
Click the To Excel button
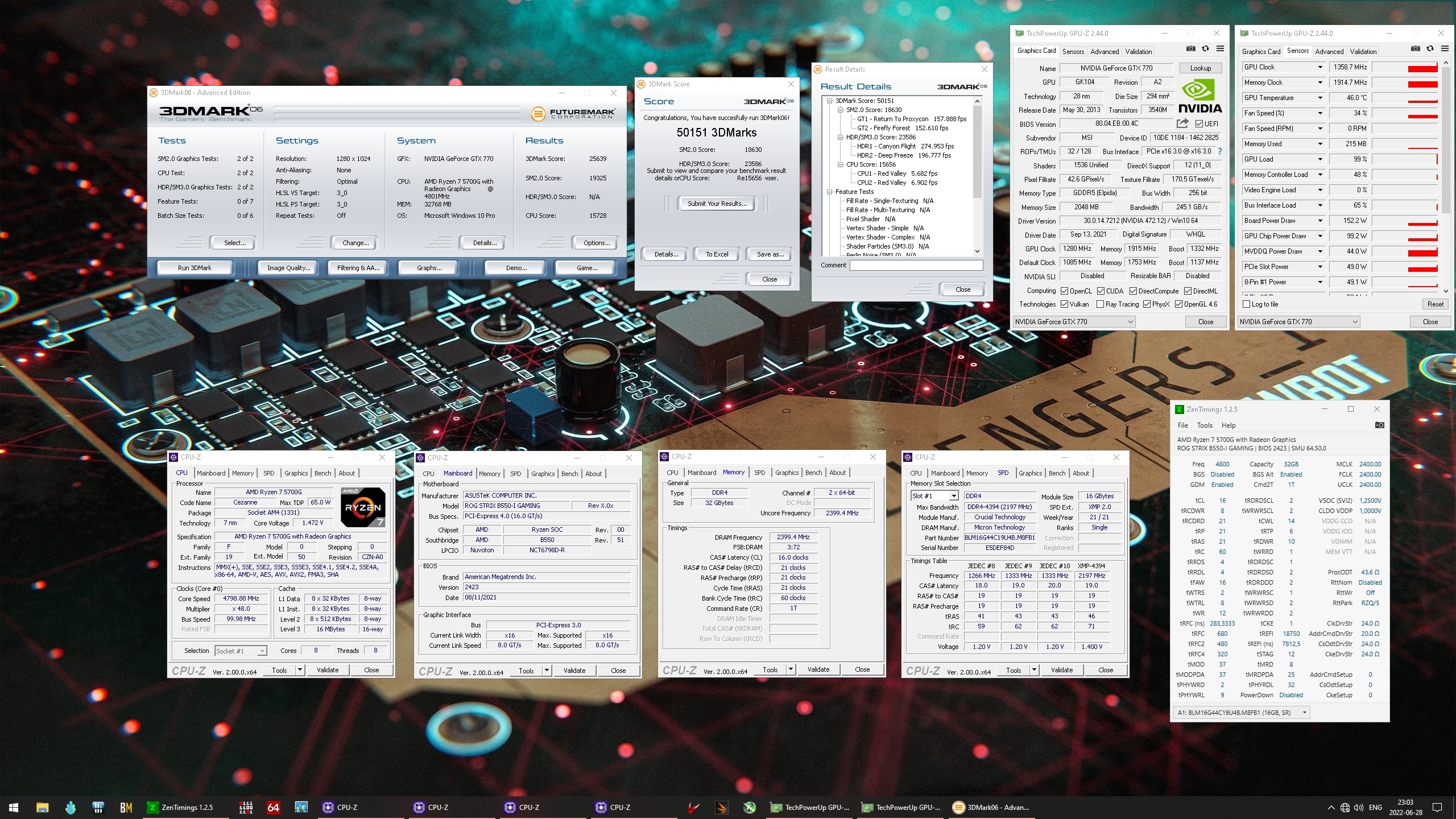[x=717, y=254]
